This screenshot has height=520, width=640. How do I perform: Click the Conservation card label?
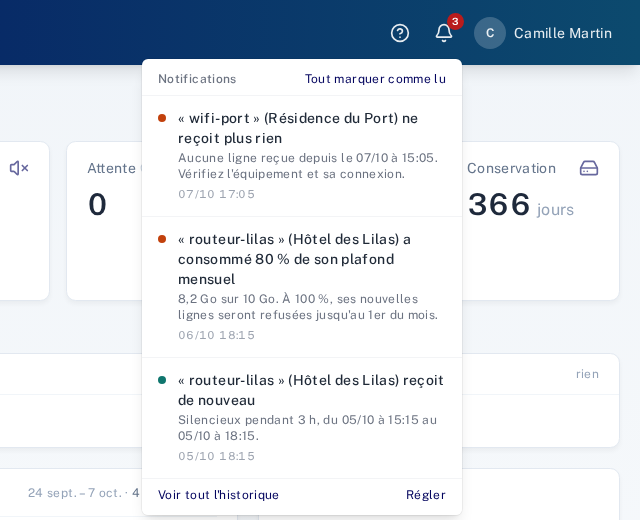tap(511, 168)
